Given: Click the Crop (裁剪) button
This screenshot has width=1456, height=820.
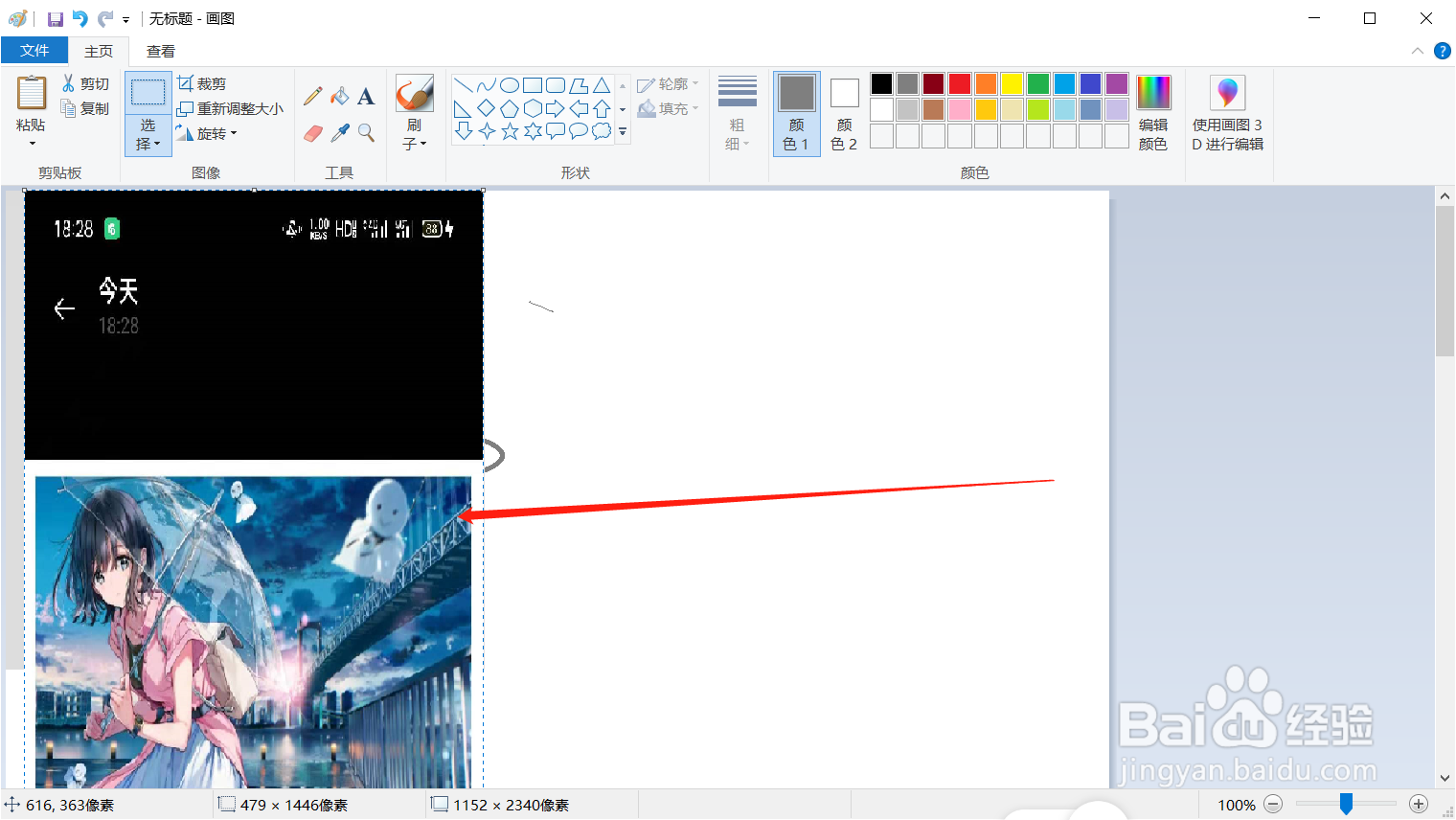Looking at the screenshot, I should (202, 83).
